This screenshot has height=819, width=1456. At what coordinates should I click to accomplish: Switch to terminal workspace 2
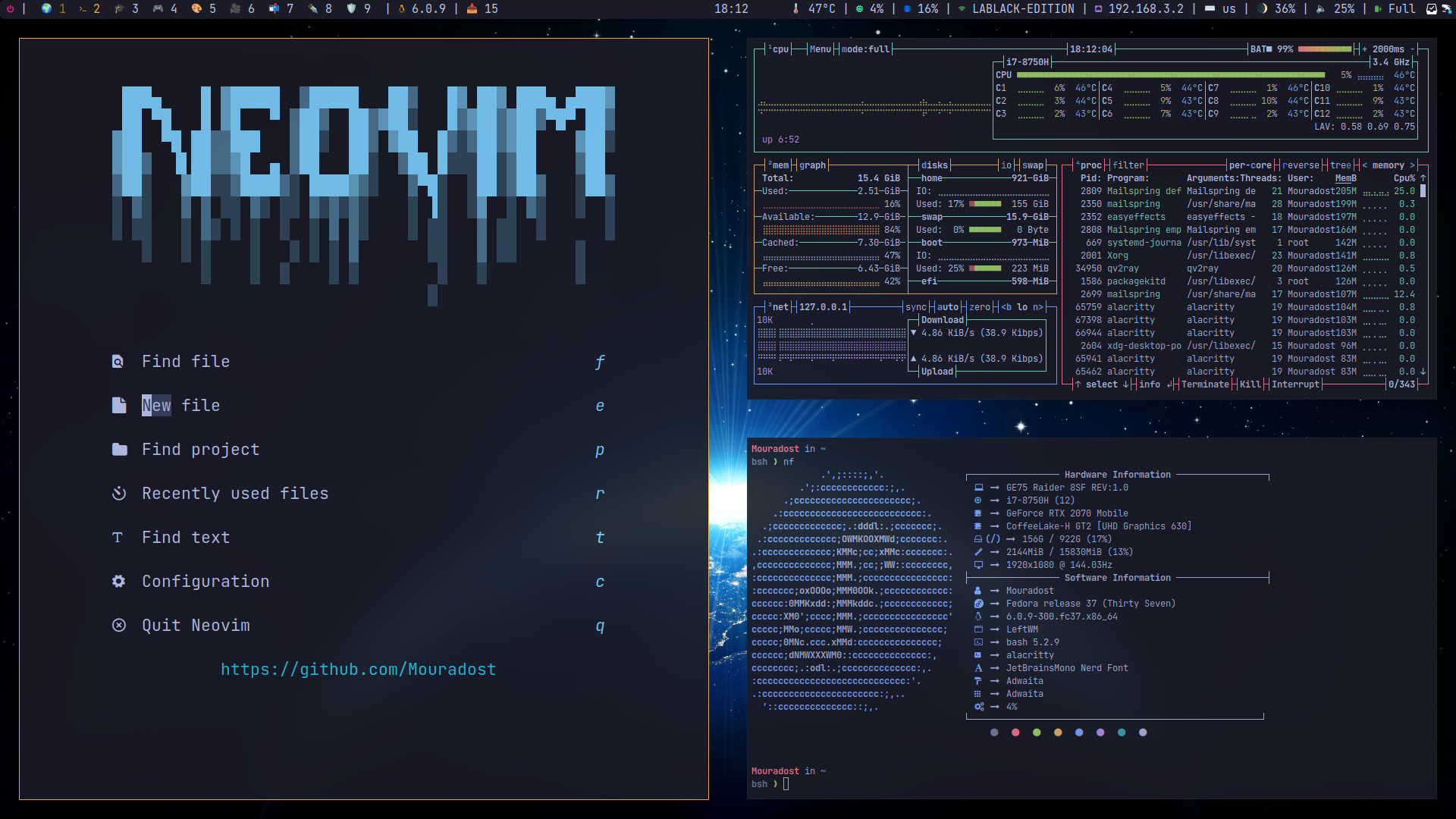click(83, 8)
